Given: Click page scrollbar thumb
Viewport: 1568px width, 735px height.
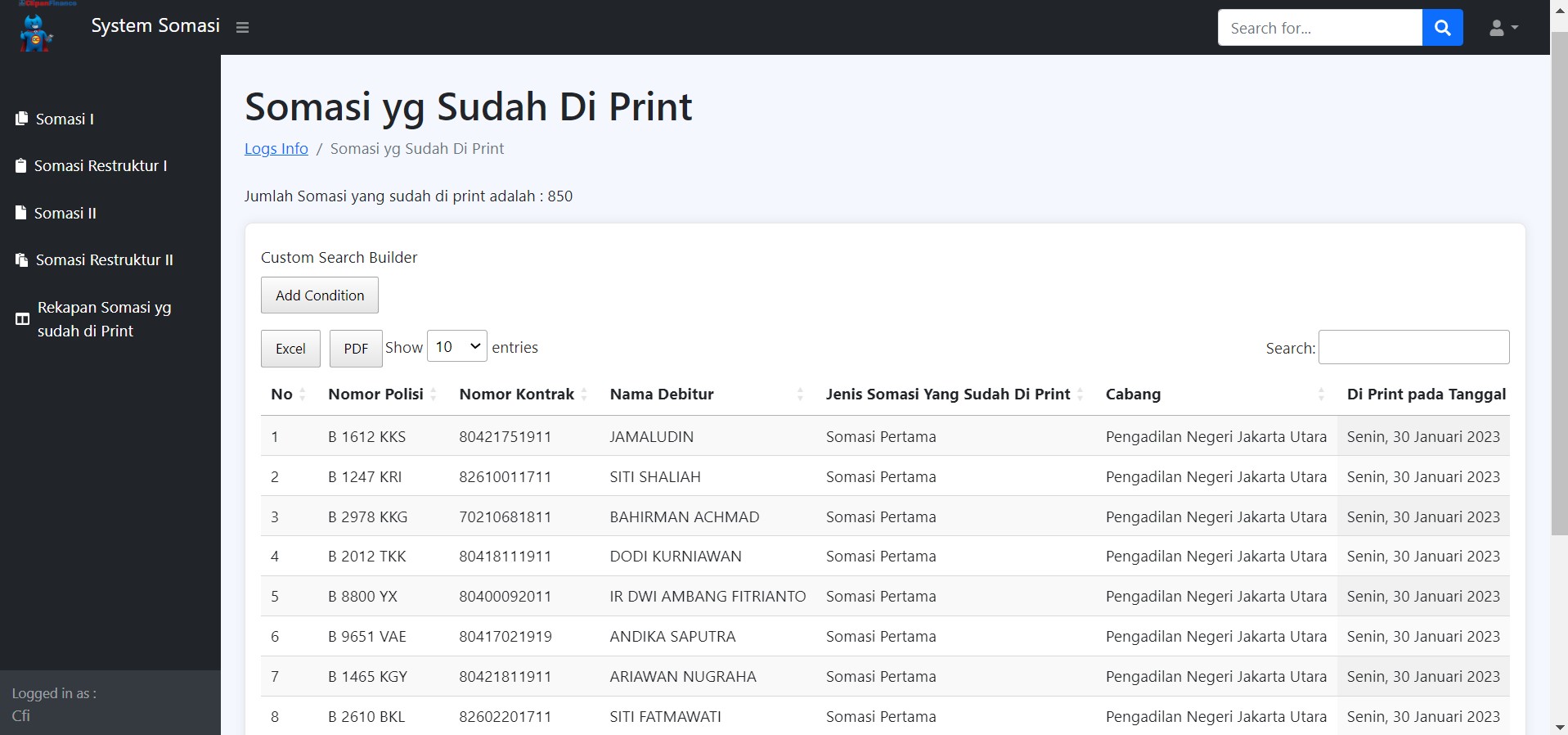Looking at the screenshot, I should coord(1559,283).
